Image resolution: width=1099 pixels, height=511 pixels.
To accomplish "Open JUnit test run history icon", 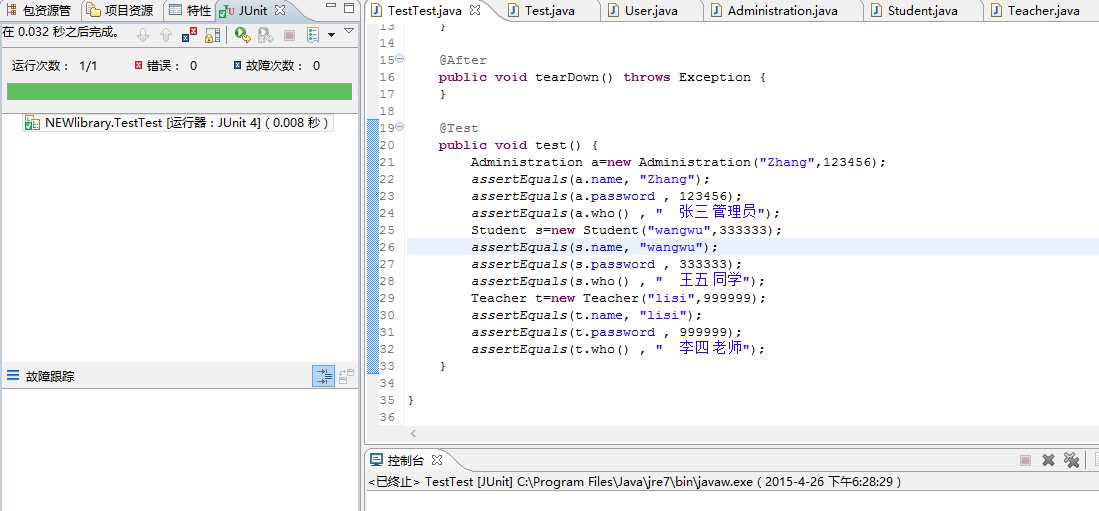I will pos(313,34).
